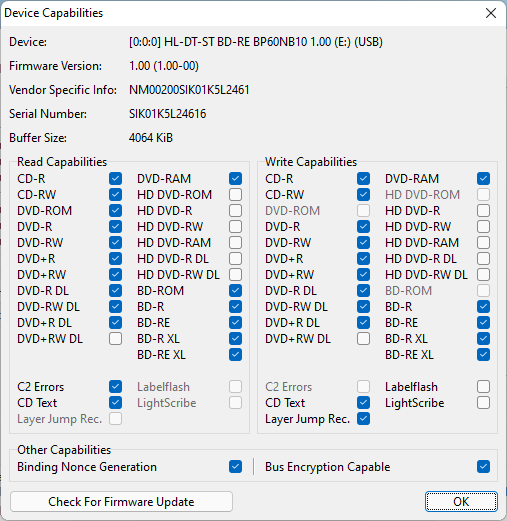Toggle the Read HD DVD-R checkbox
Screen dimensions: 507x521
[x=235, y=210]
